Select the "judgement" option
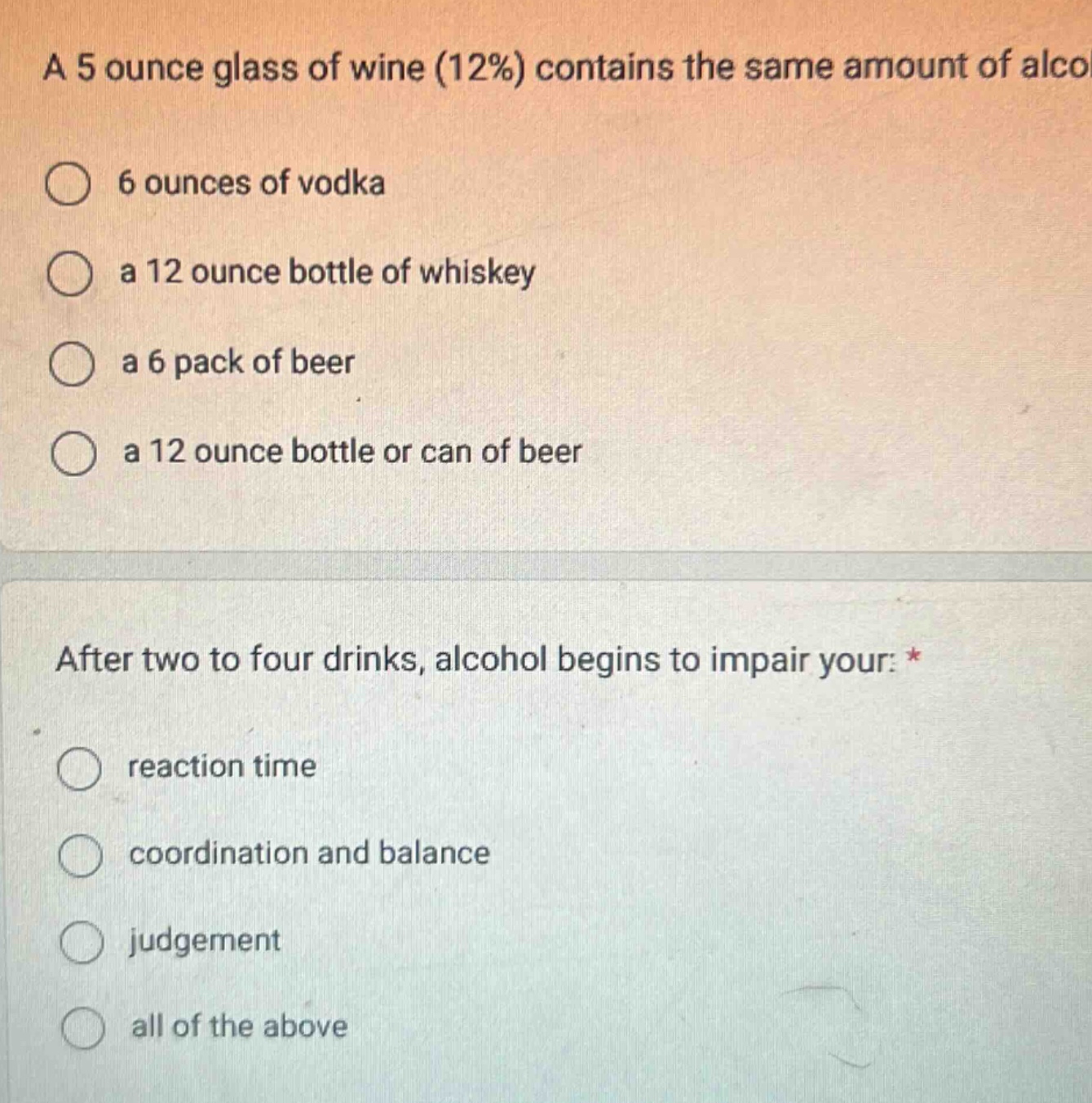1092x1103 pixels. click(82, 942)
